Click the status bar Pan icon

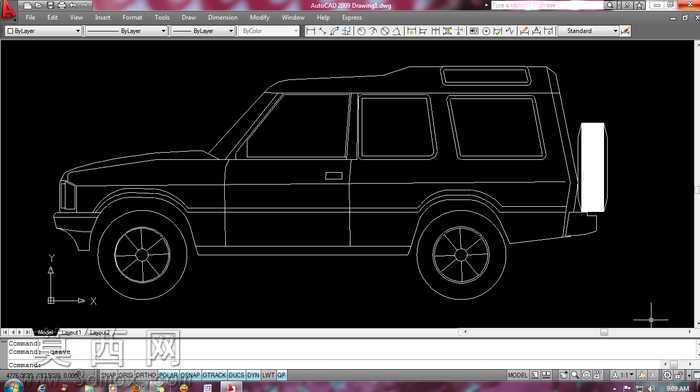(x=564, y=375)
